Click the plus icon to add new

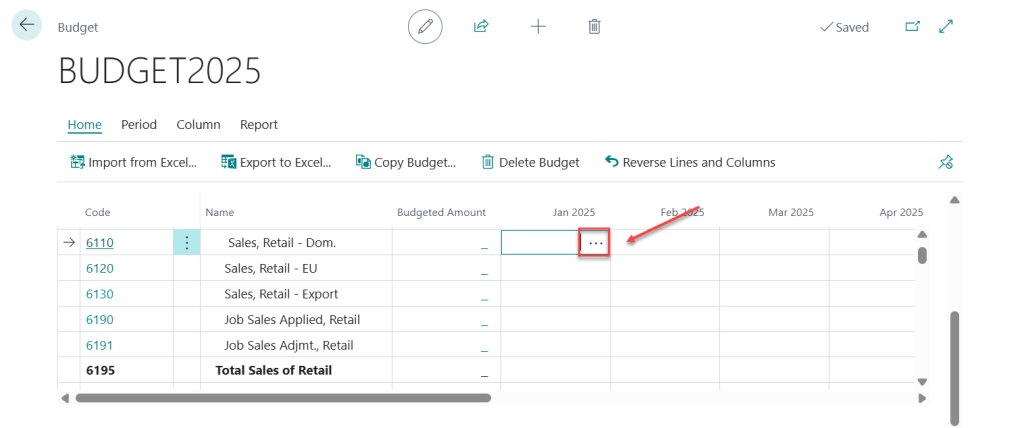click(537, 27)
